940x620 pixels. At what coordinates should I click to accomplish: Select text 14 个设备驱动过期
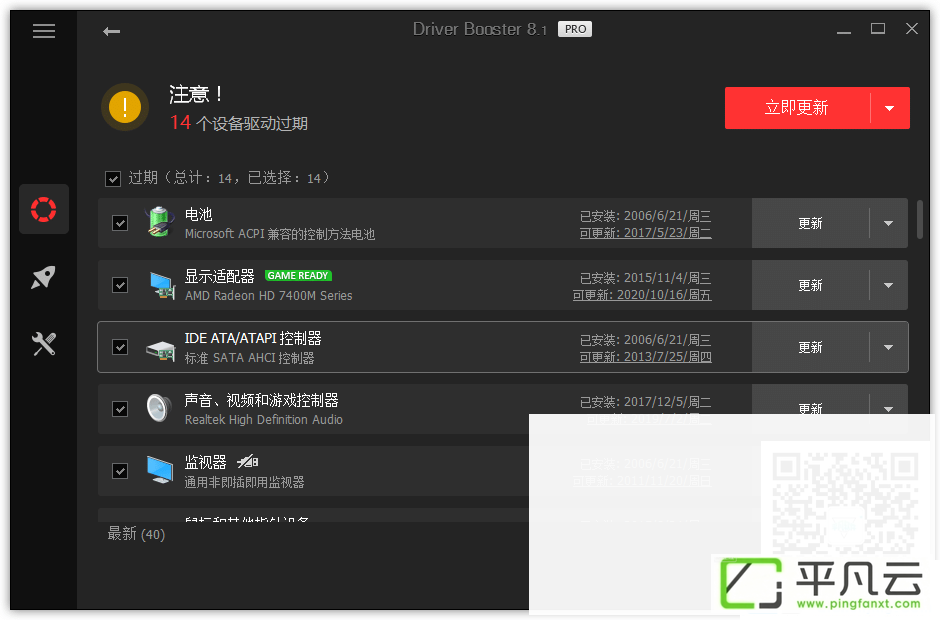point(239,123)
